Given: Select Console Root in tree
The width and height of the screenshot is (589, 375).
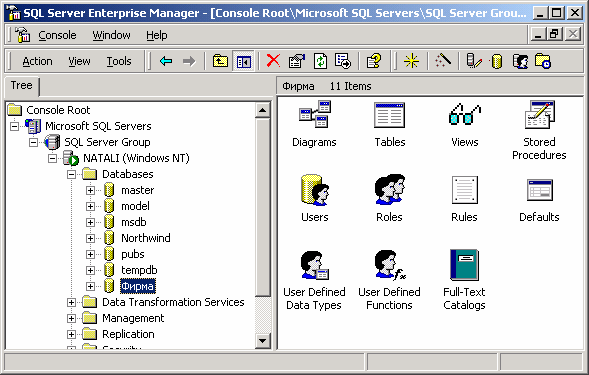Looking at the screenshot, I should pos(58,110).
